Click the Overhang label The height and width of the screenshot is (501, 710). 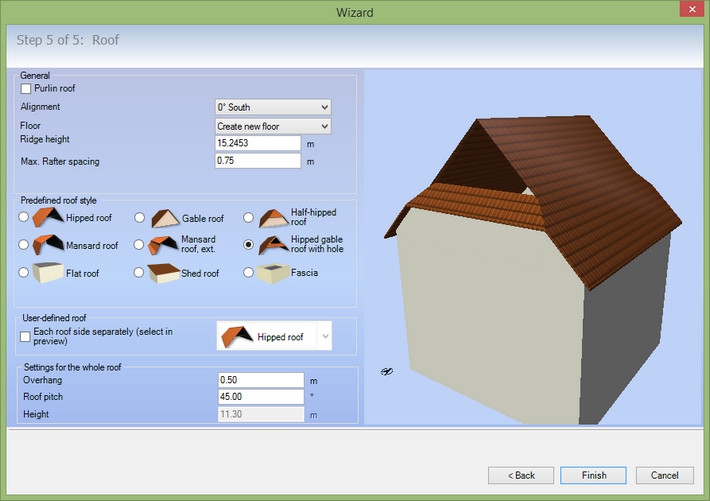coord(43,380)
